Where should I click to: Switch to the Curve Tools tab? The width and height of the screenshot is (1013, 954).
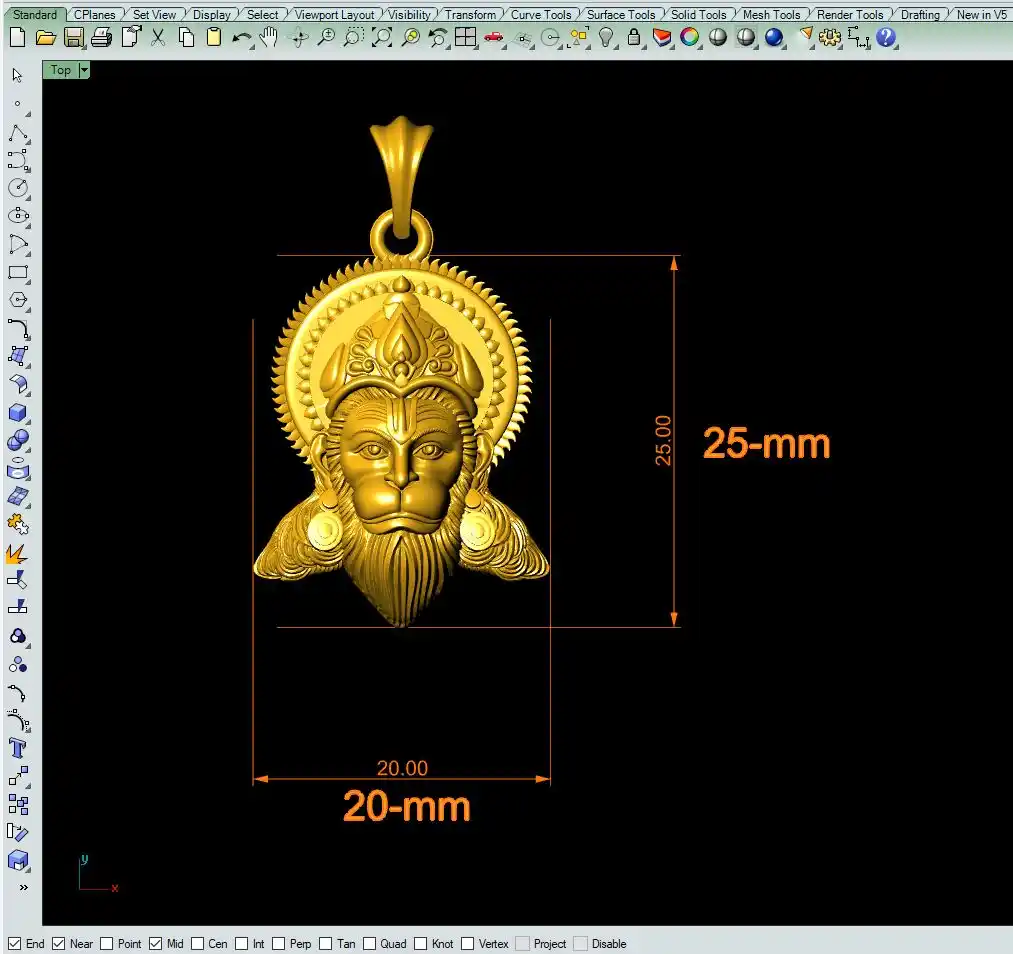click(x=540, y=14)
